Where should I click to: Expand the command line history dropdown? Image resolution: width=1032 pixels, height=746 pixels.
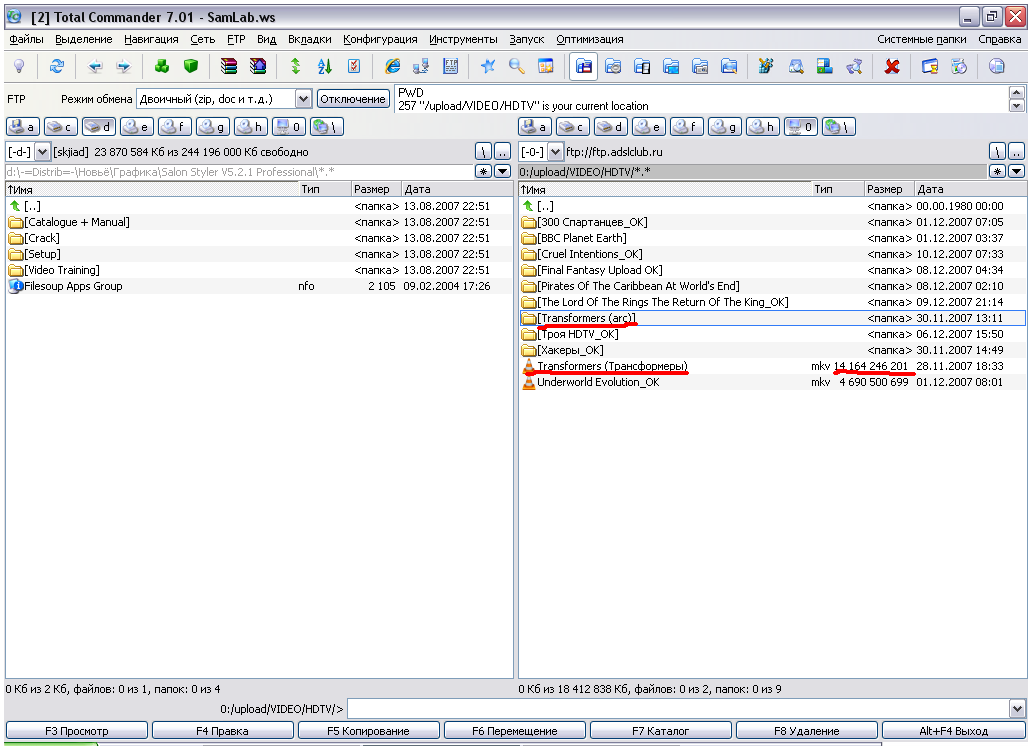tap(1018, 708)
